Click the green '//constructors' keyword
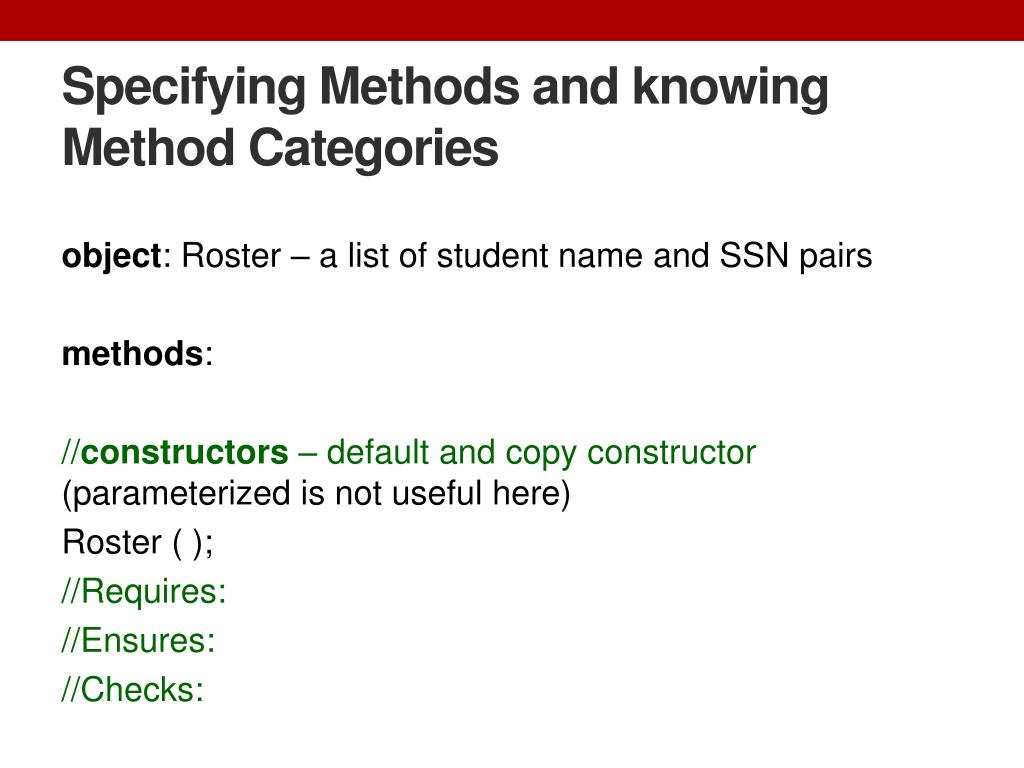 click(x=175, y=453)
